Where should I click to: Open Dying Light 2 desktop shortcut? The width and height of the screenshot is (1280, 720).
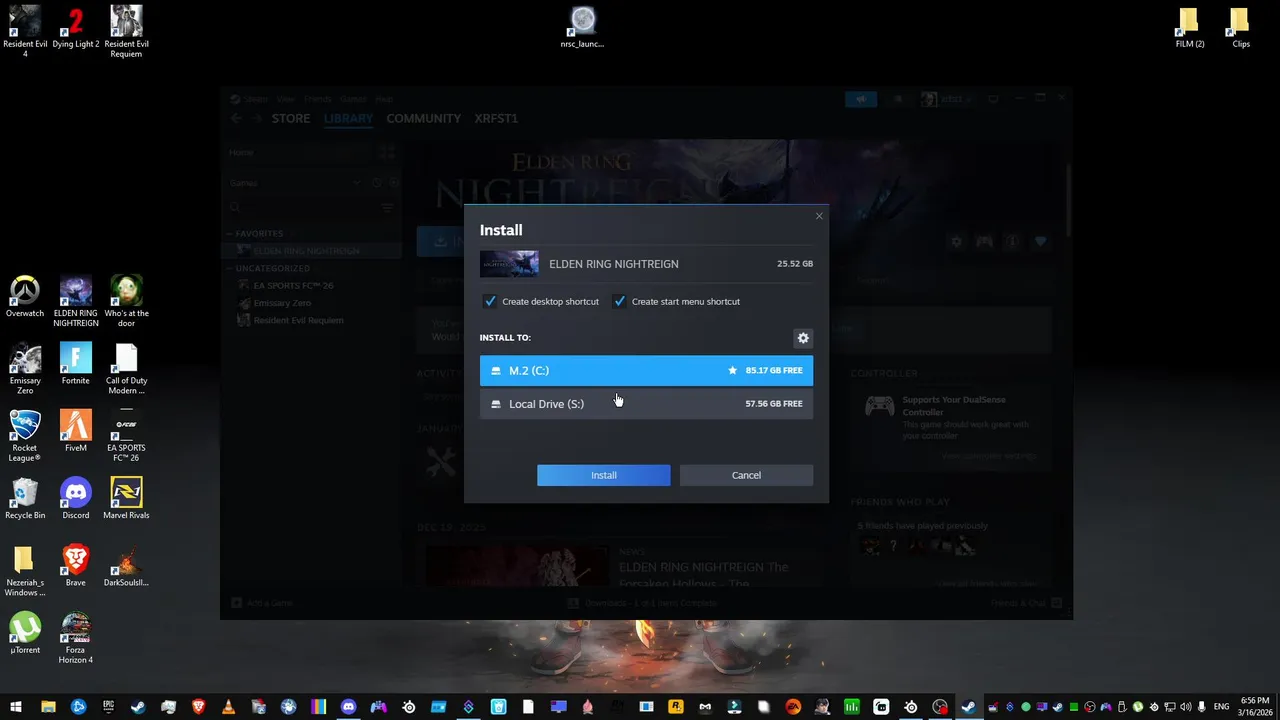point(76,27)
